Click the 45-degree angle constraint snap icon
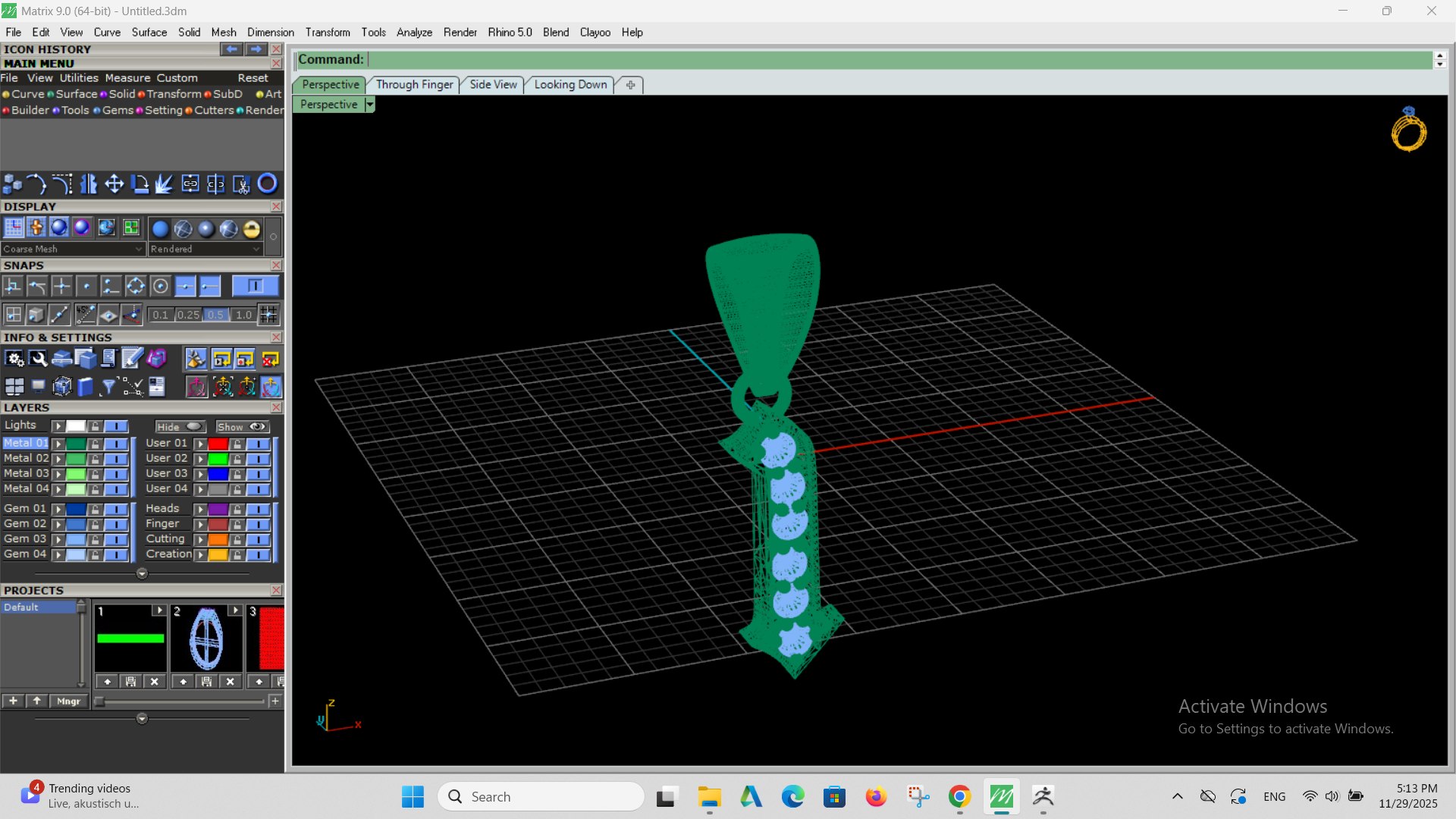 pyautogui.click(x=86, y=315)
